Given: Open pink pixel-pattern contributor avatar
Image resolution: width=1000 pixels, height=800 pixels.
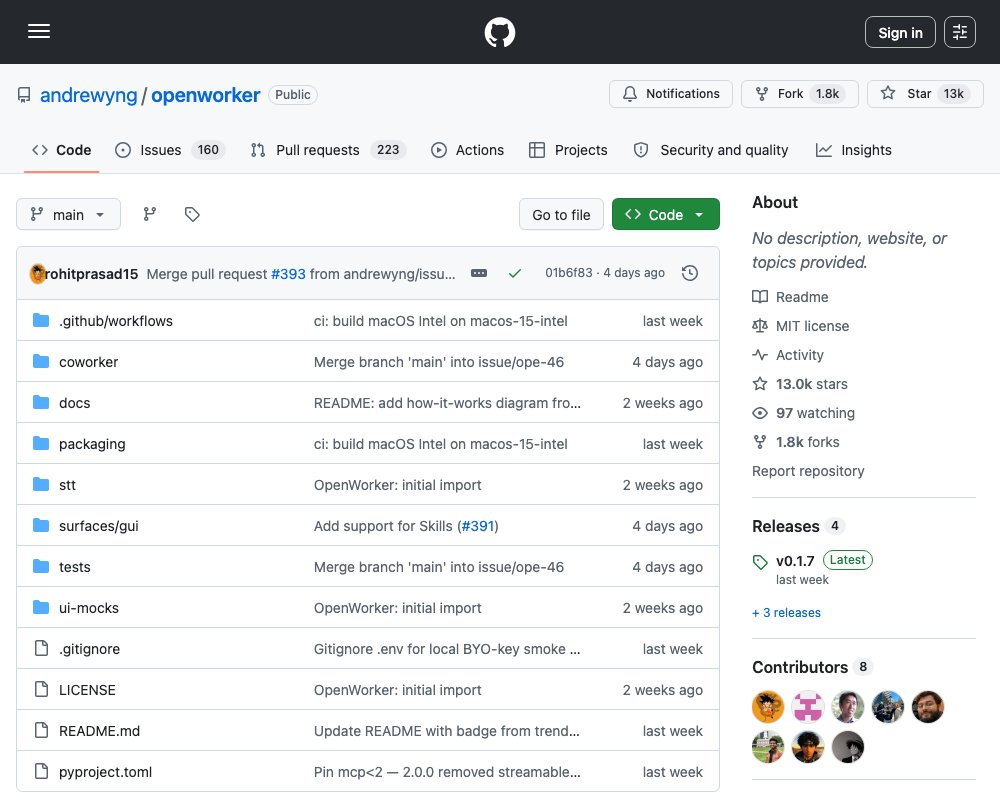Looking at the screenshot, I should pos(807,707).
